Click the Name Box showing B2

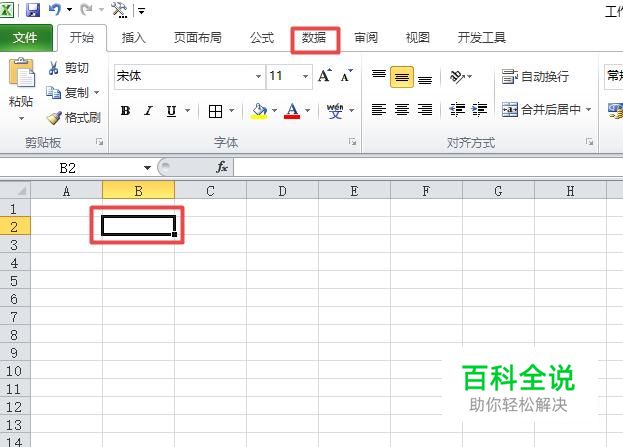click(68, 168)
